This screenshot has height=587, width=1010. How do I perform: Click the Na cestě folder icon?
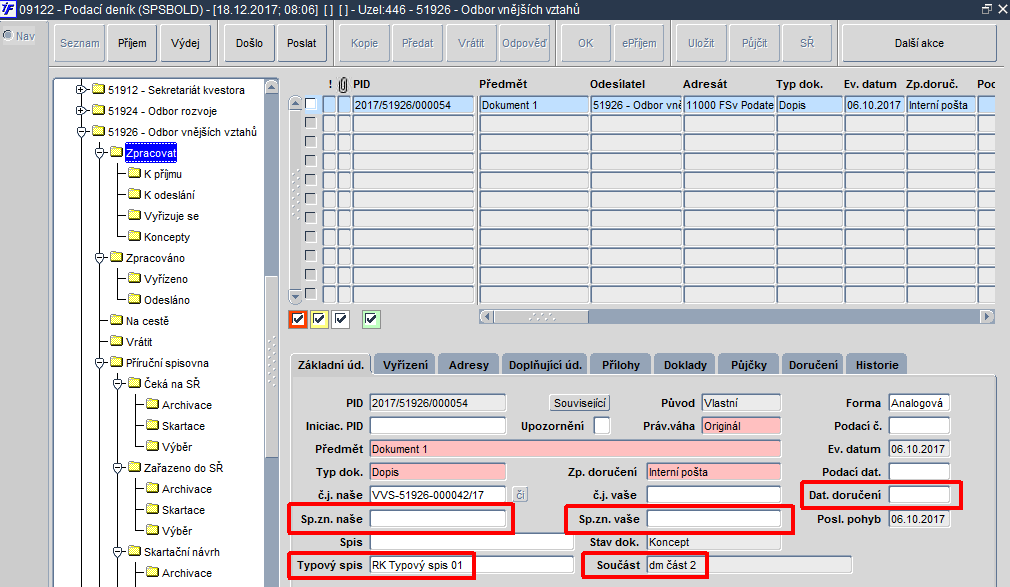[116, 320]
